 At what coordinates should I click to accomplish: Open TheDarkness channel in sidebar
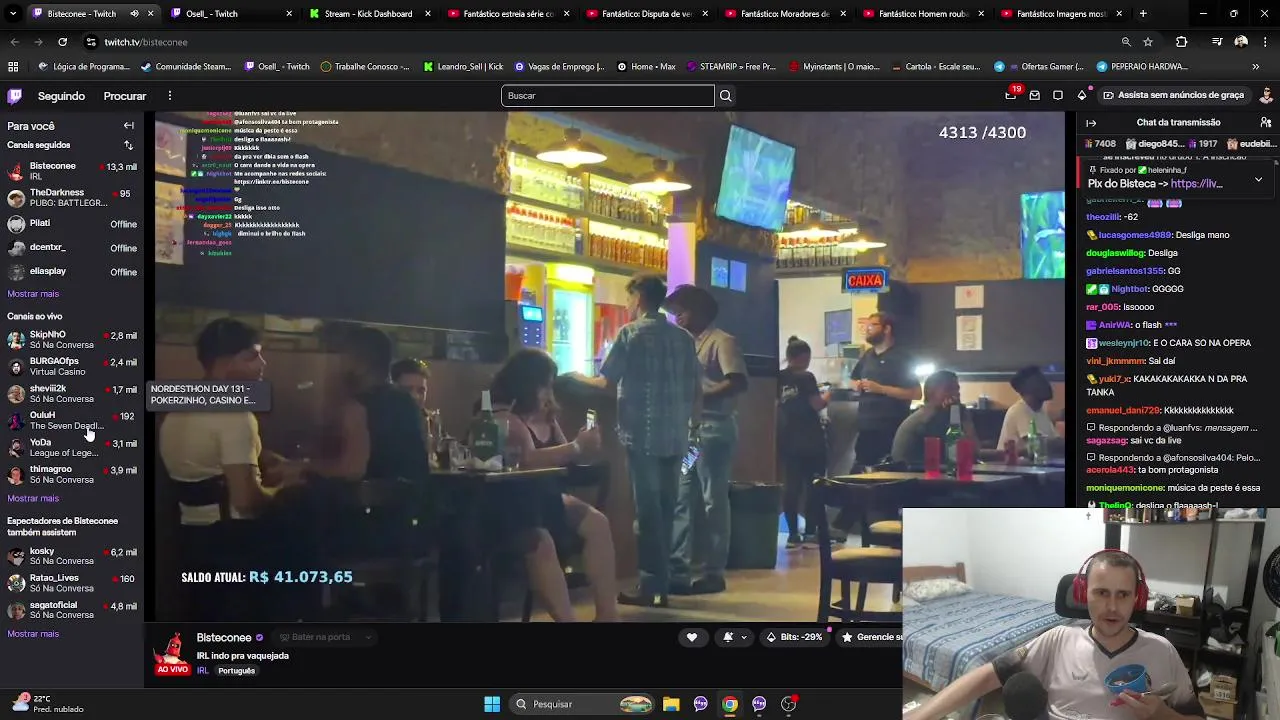70,198
